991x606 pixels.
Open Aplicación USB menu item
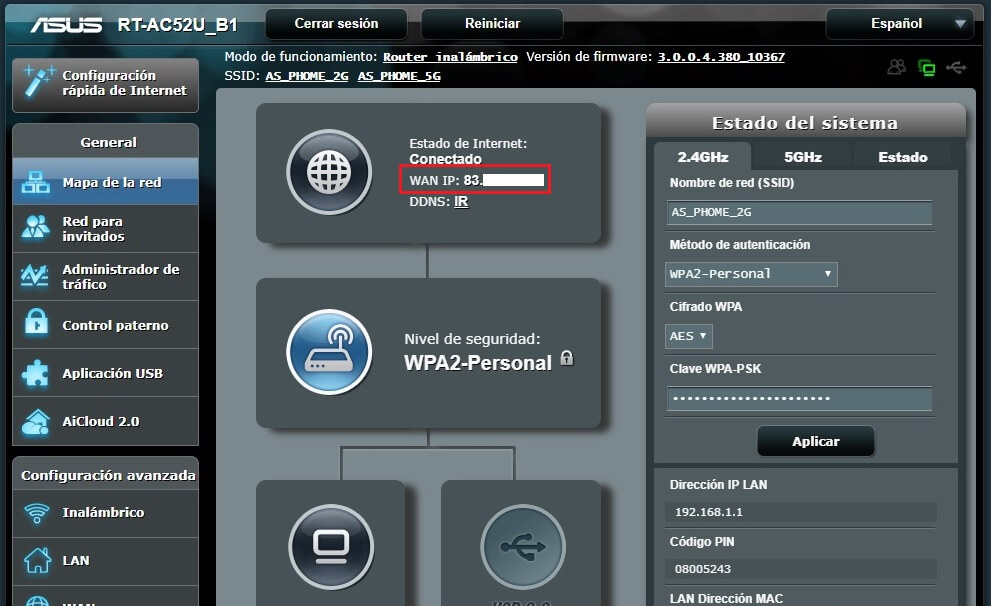tap(106, 373)
